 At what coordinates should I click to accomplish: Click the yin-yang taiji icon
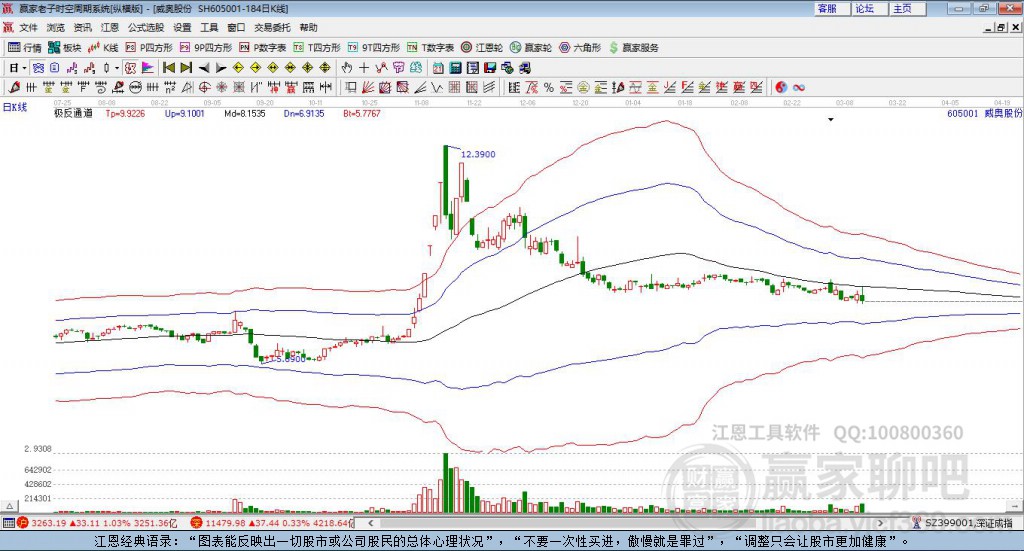(x=781, y=87)
